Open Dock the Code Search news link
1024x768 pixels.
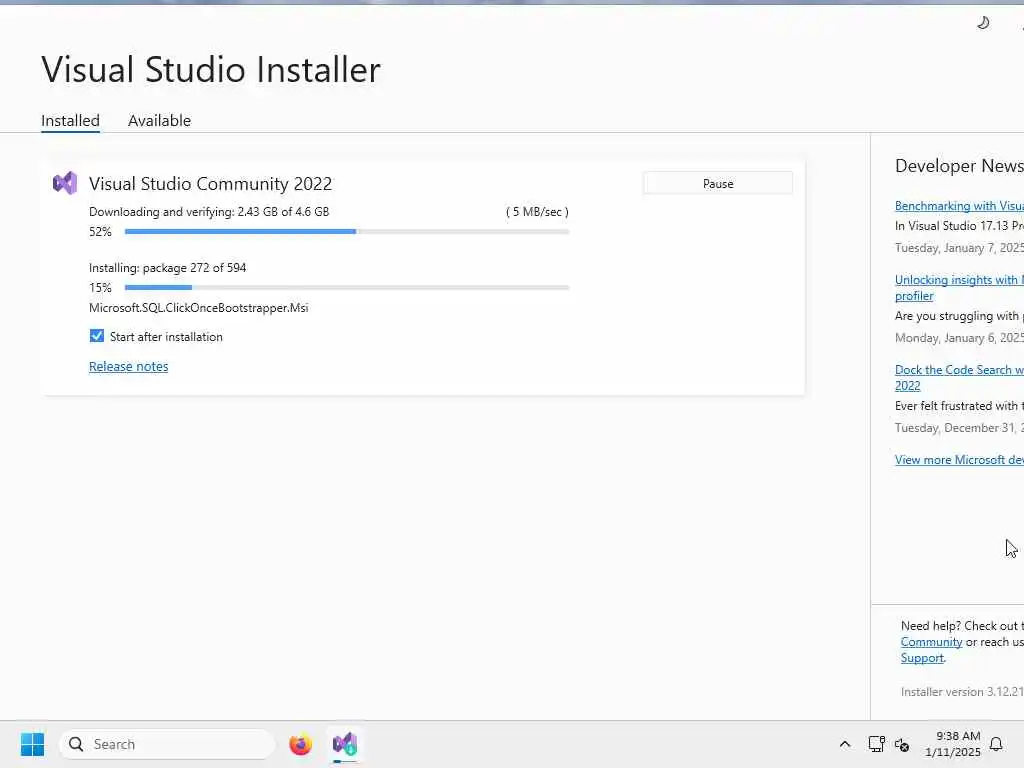coord(959,377)
